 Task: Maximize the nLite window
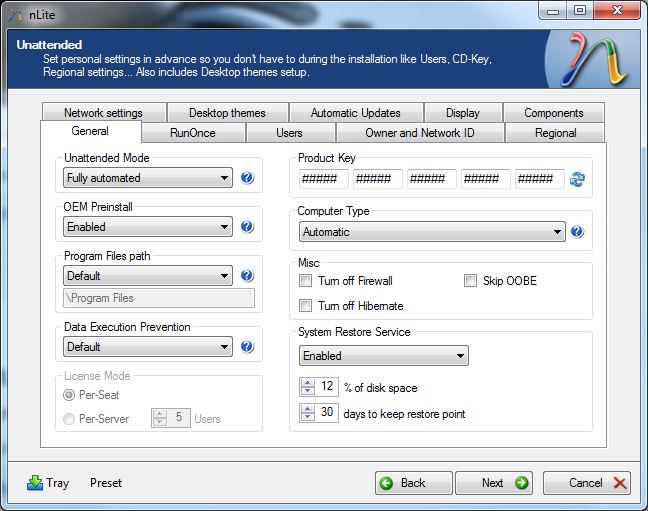tap(580, 11)
